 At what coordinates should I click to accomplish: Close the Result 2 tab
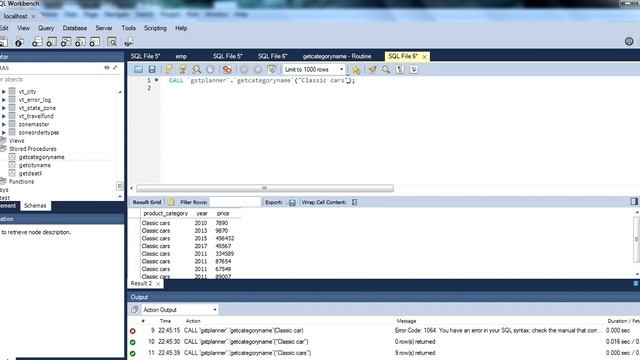click(x=158, y=284)
